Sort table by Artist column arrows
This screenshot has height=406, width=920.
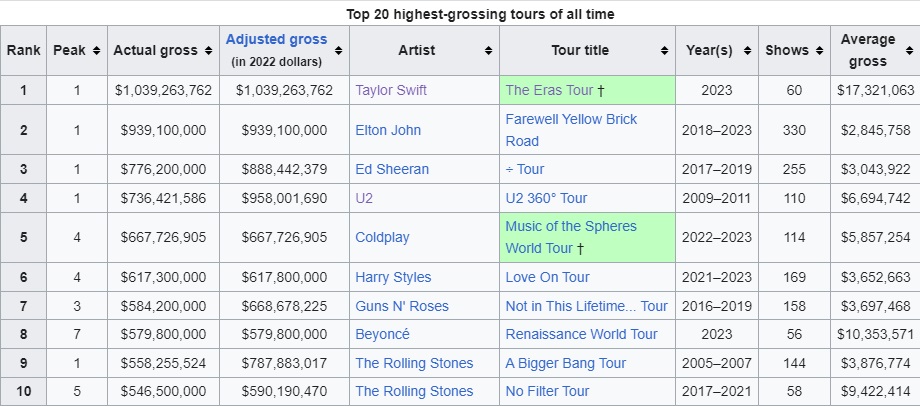point(488,51)
